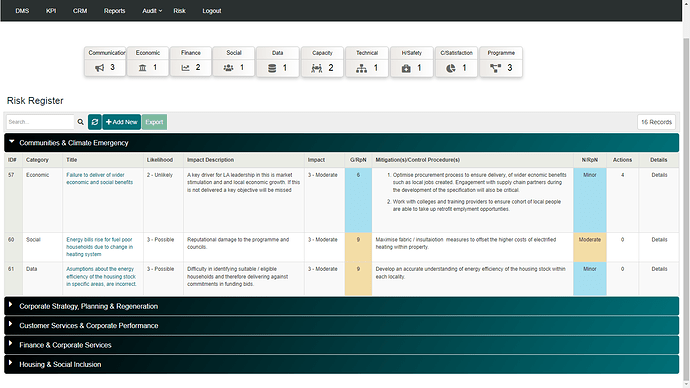Open the DMS menu item
This screenshot has width=690, height=388.
coord(22,11)
